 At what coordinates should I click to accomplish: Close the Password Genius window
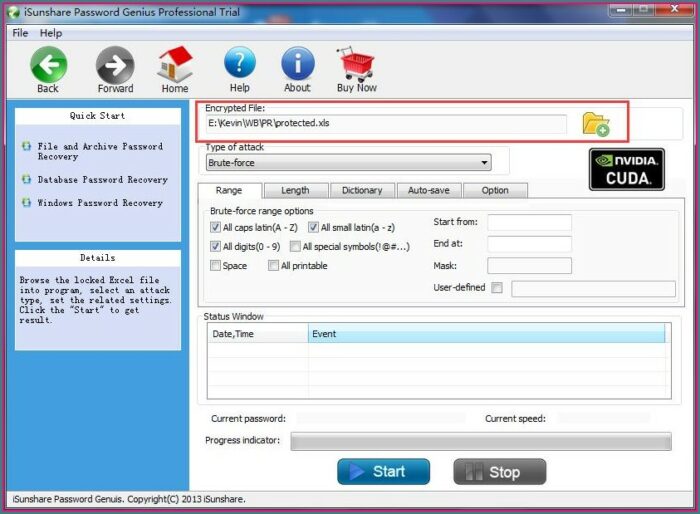pyautogui.click(x=674, y=9)
